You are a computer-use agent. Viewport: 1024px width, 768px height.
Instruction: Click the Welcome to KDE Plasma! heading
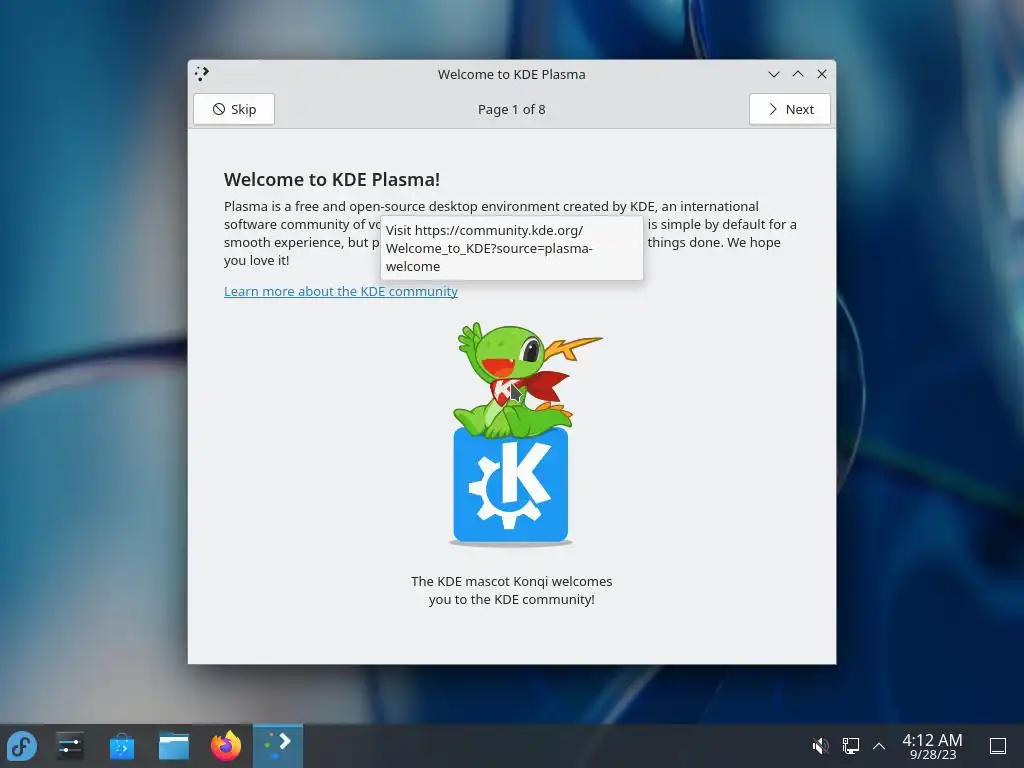(332, 180)
